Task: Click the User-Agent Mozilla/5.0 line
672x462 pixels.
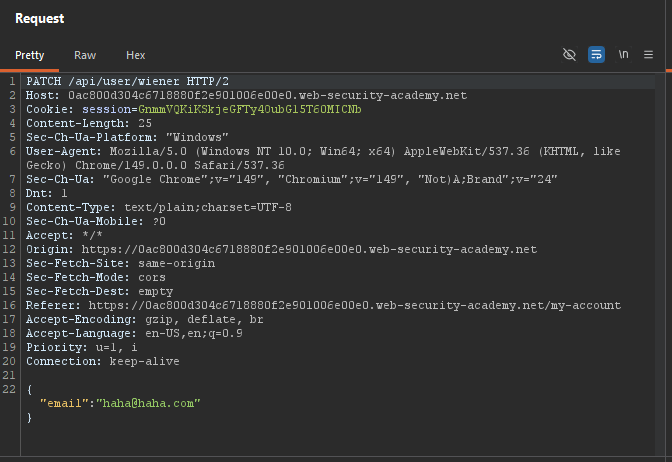Action: coord(323,152)
